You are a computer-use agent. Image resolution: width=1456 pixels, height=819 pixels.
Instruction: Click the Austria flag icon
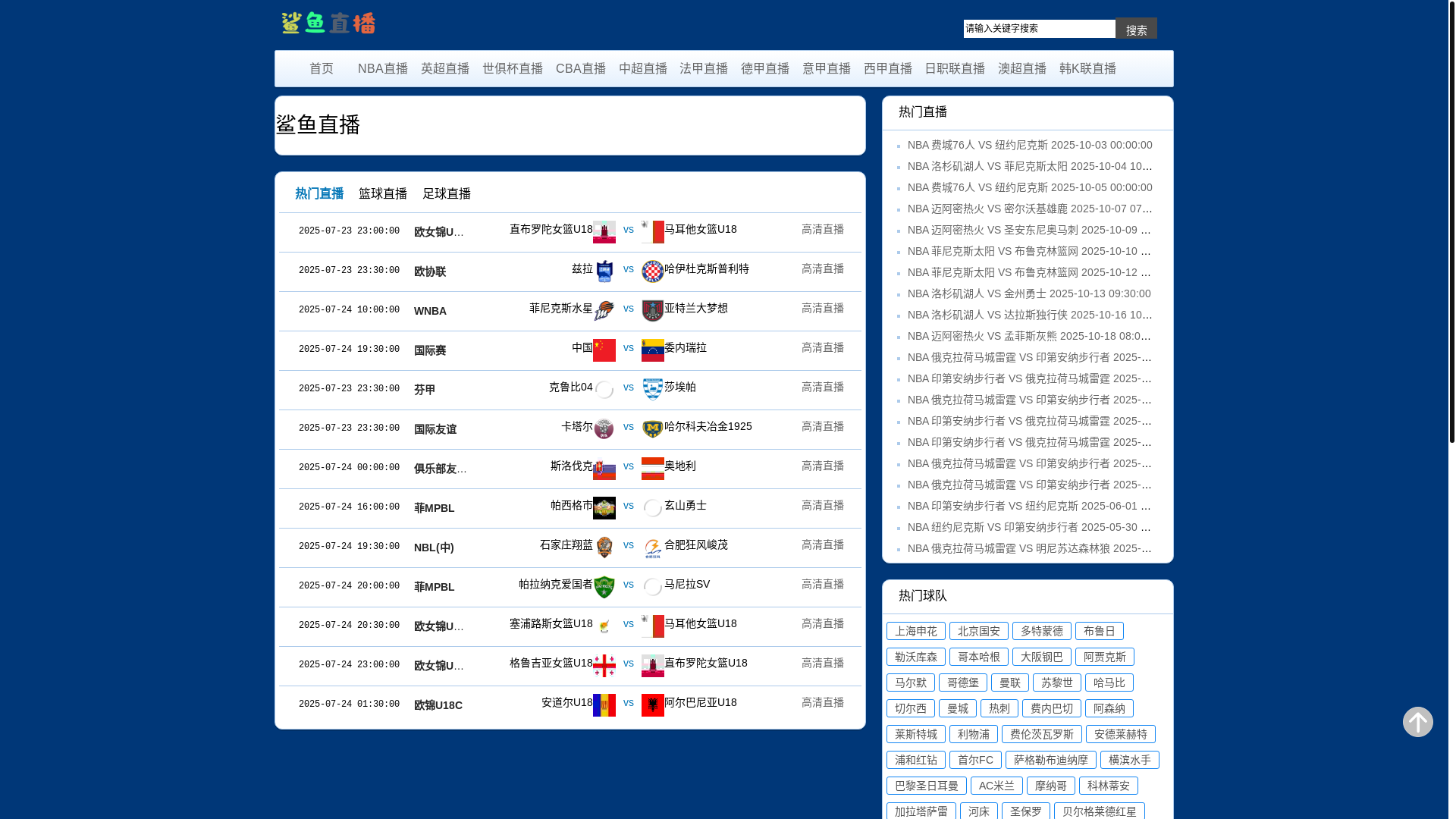(x=652, y=469)
